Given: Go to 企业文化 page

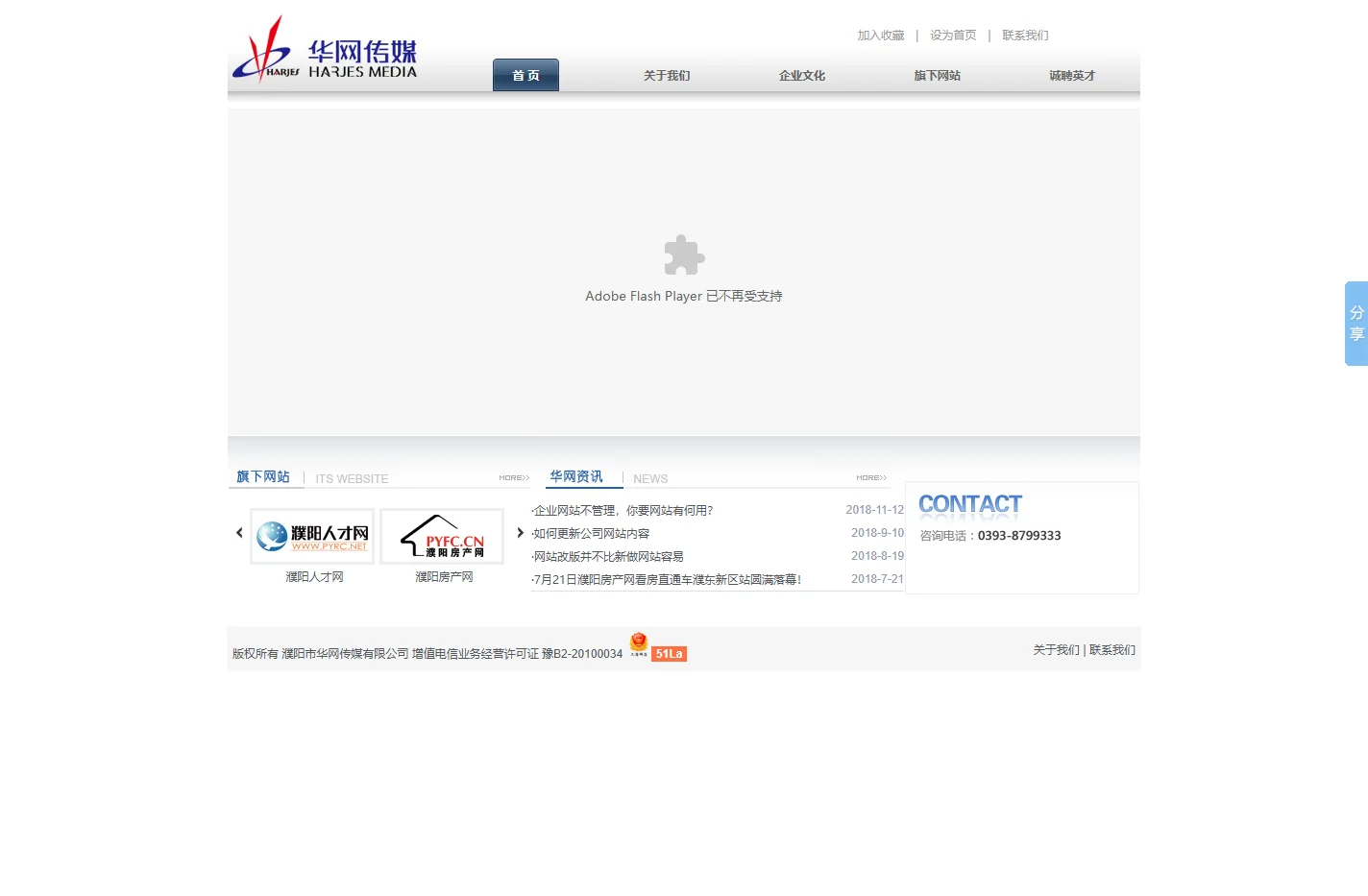Looking at the screenshot, I should (802, 76).
